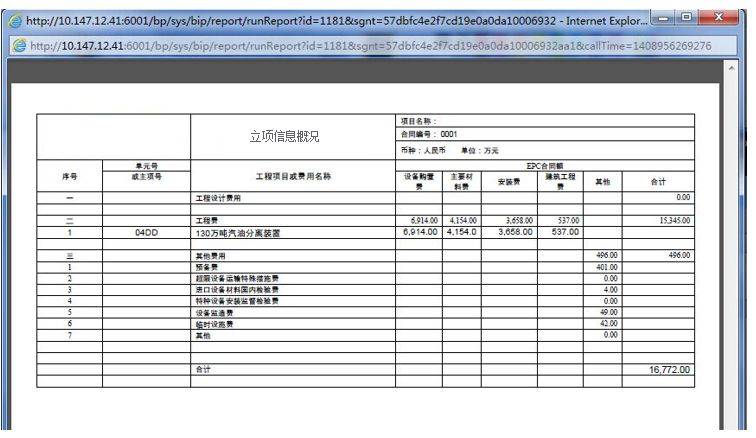Click the 130万吨汽油分离装置 row name
Screen dimensions: 756x438
(x=238, y=233)
